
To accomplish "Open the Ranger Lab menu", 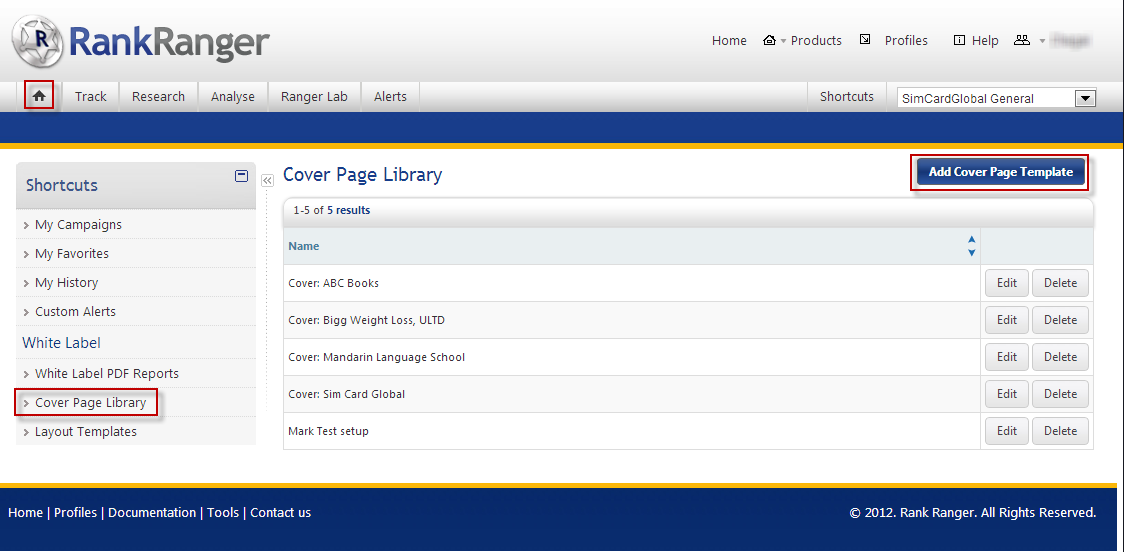I will click(x=314, y=96).
